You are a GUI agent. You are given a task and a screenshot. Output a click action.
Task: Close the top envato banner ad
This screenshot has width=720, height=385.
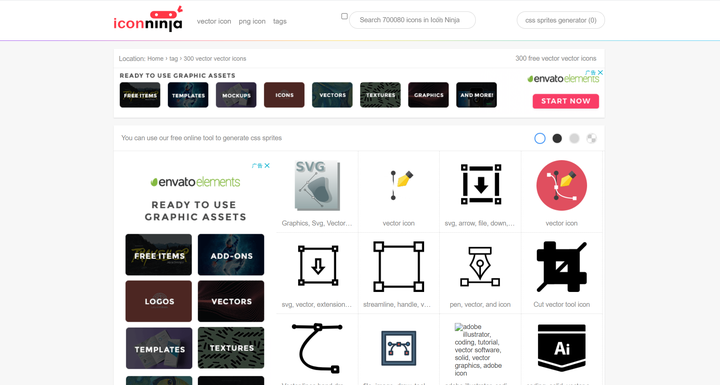(600, 73)
